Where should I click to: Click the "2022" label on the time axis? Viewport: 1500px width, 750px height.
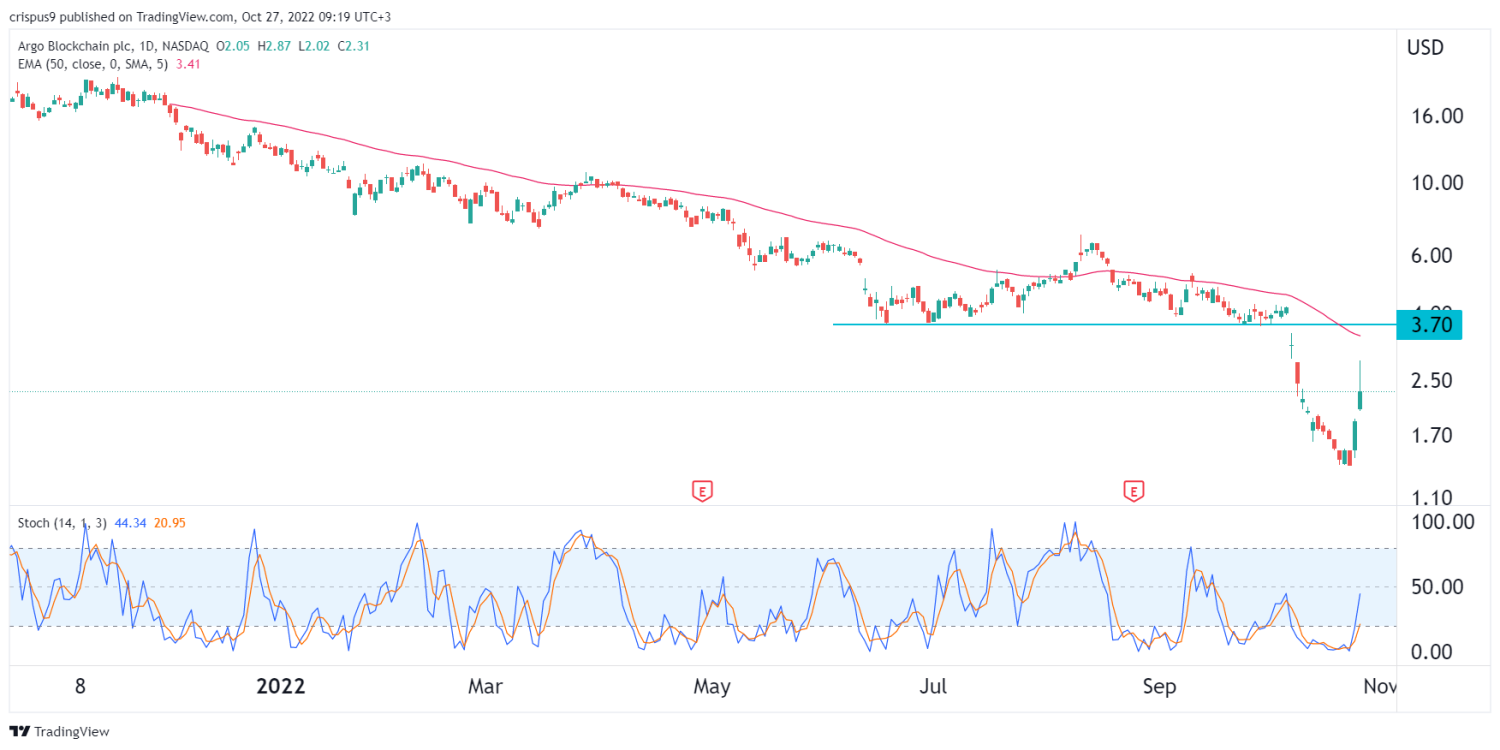pos(280,686)
